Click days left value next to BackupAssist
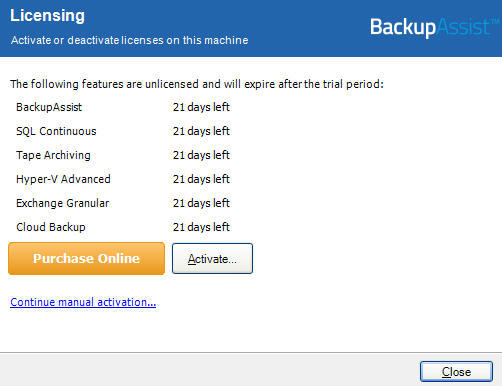 click(201, 107)
